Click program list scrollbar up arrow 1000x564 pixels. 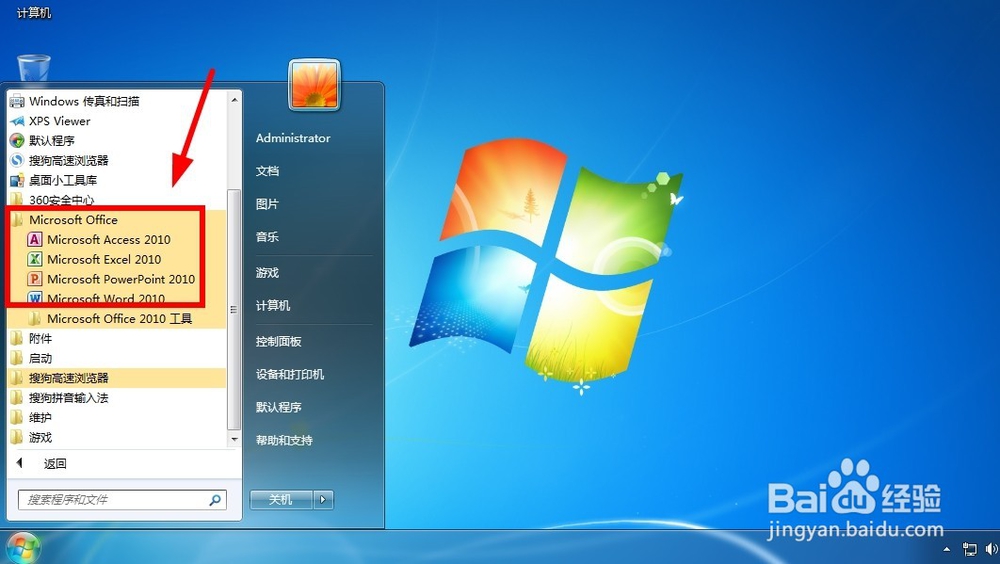[234, 100]
